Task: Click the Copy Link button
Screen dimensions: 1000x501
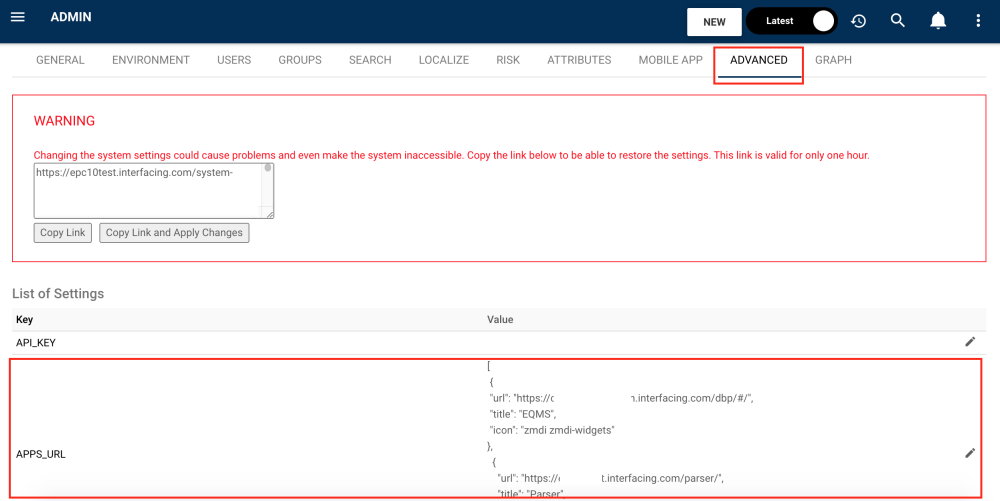Action: 62,233
